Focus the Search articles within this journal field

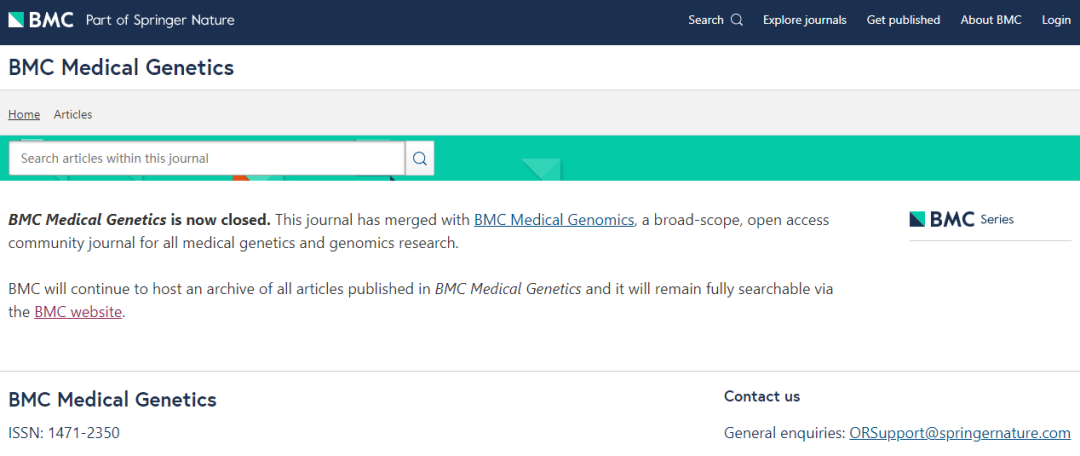207,158
